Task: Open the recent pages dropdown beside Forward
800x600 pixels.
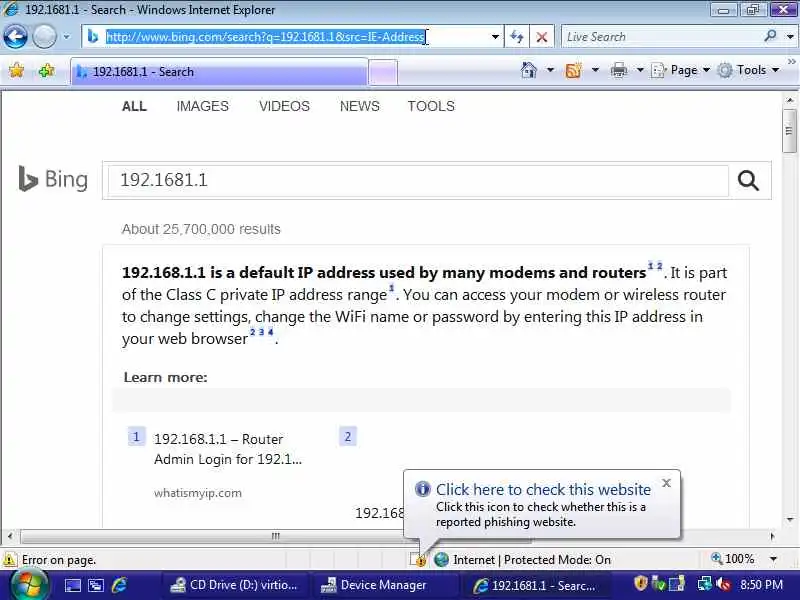Action: (x=66, y=37)
